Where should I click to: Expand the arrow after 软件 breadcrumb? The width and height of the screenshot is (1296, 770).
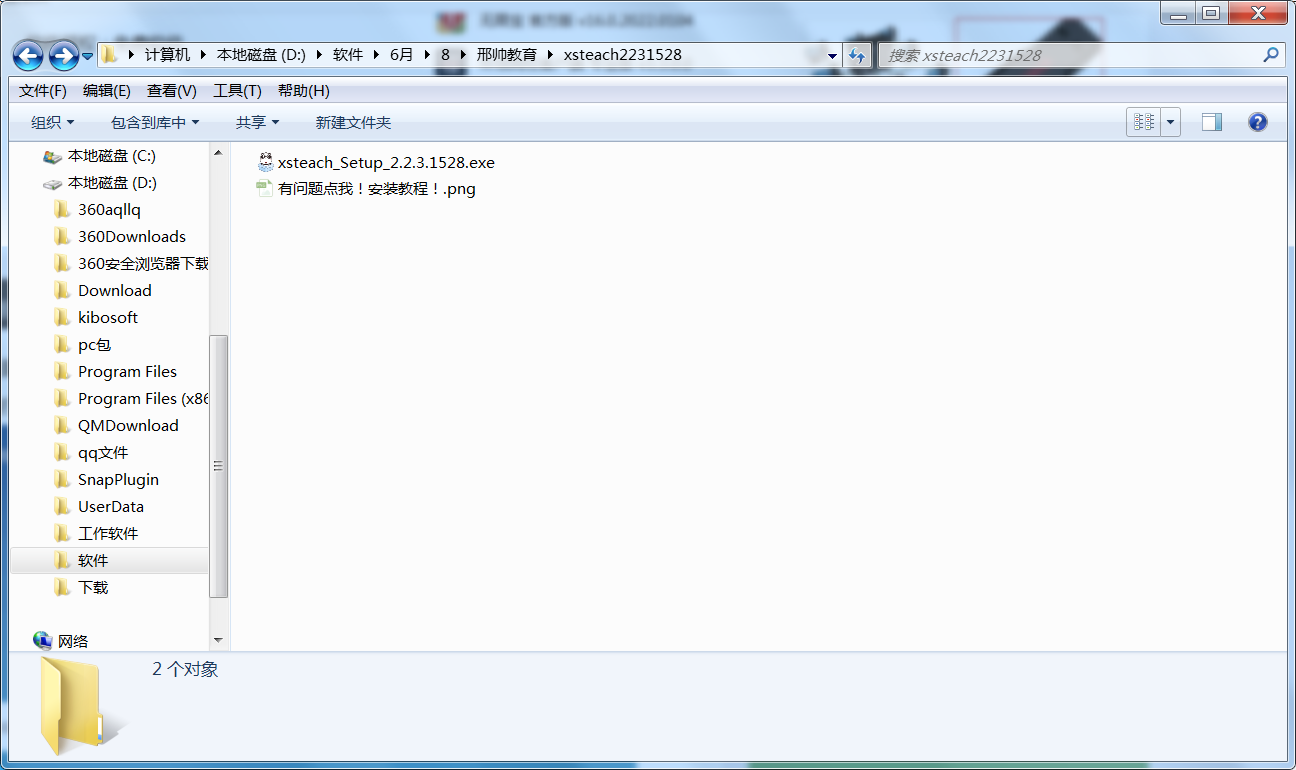tap(376, 55)
